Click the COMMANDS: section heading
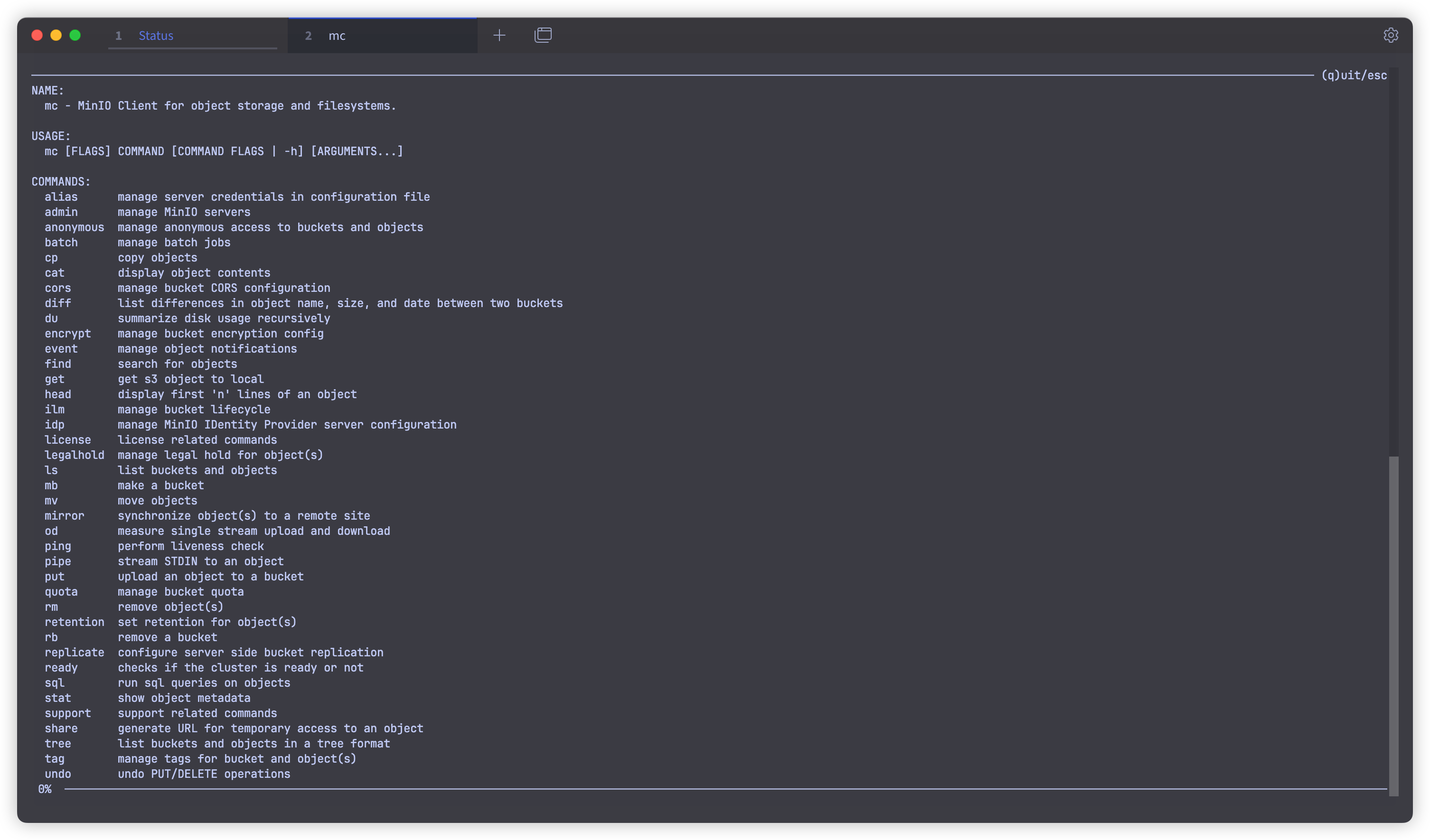Screen dimensions: 1430x840 (x=61, y=181)
